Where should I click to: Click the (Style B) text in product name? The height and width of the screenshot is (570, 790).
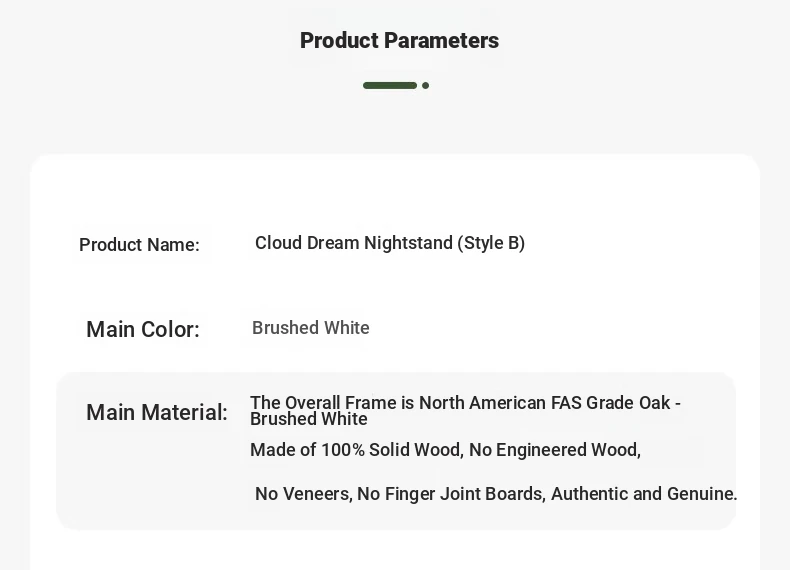[491, 243]
